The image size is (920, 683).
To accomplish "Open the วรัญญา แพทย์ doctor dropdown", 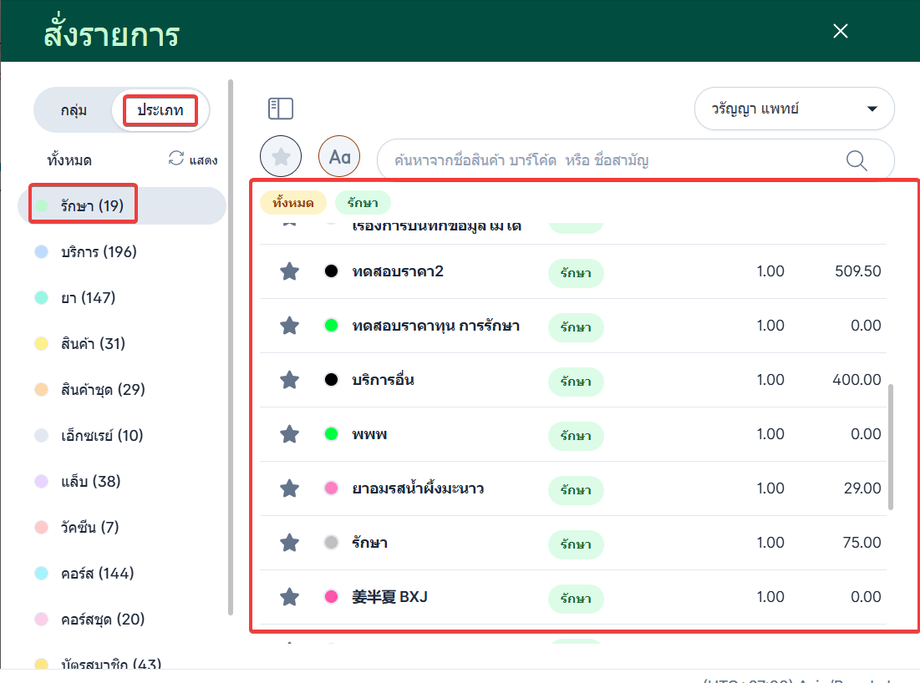I will [794, 109].
